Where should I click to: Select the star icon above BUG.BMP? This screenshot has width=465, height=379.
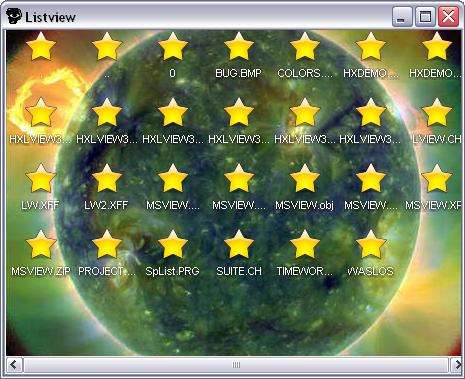tap(239, 46)
